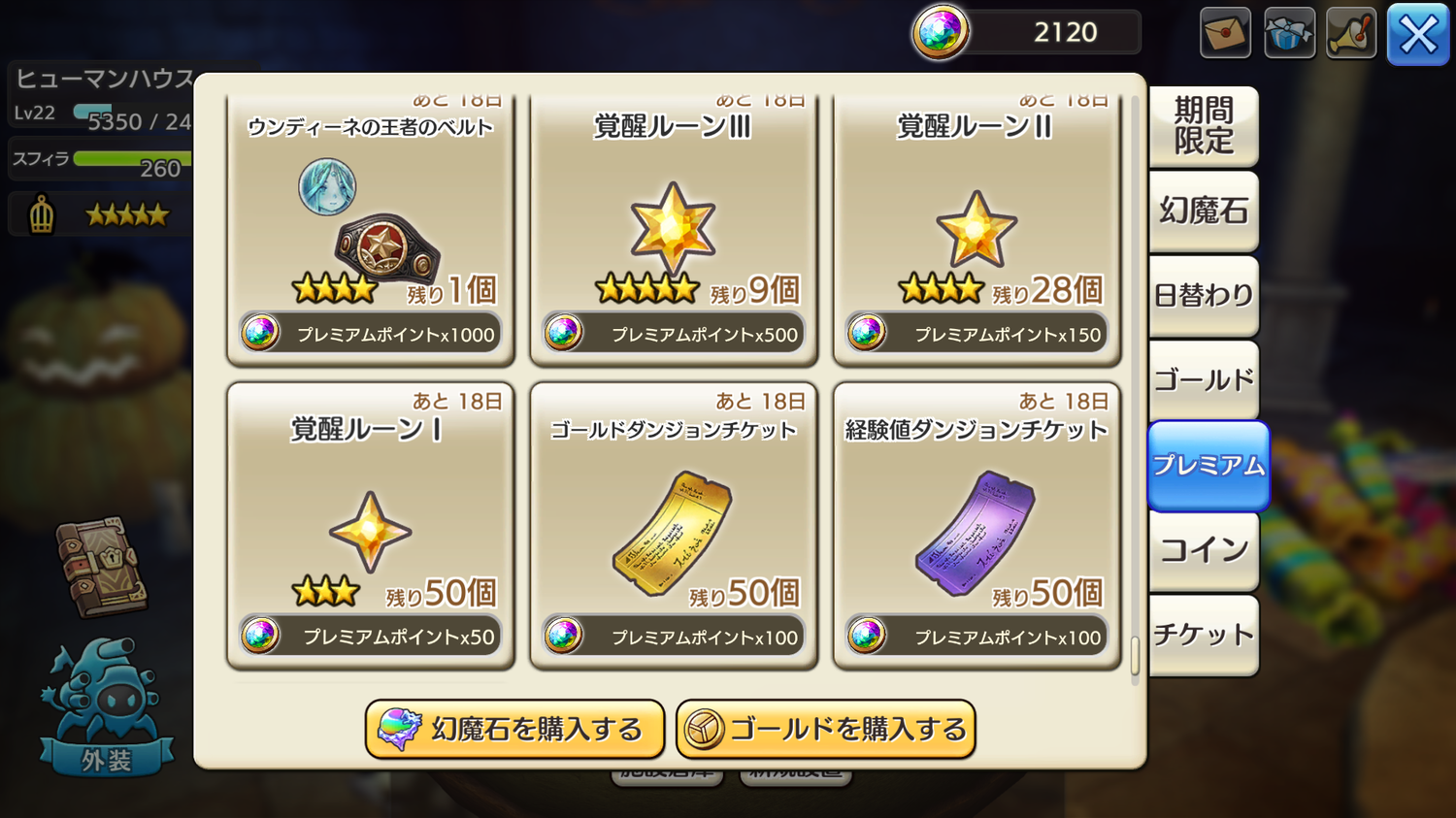Image resolution: width=1456 pixels, height=818 pixels.
Task: Tap the birdcage icon beside the stars
Action: click(x=42, y=214)
